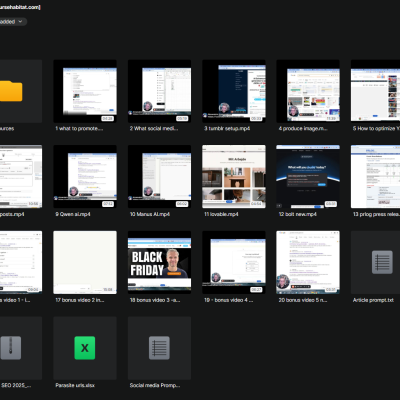
Task: Open the "4 produce image" video thumbnail
Action: click(308, 91)
